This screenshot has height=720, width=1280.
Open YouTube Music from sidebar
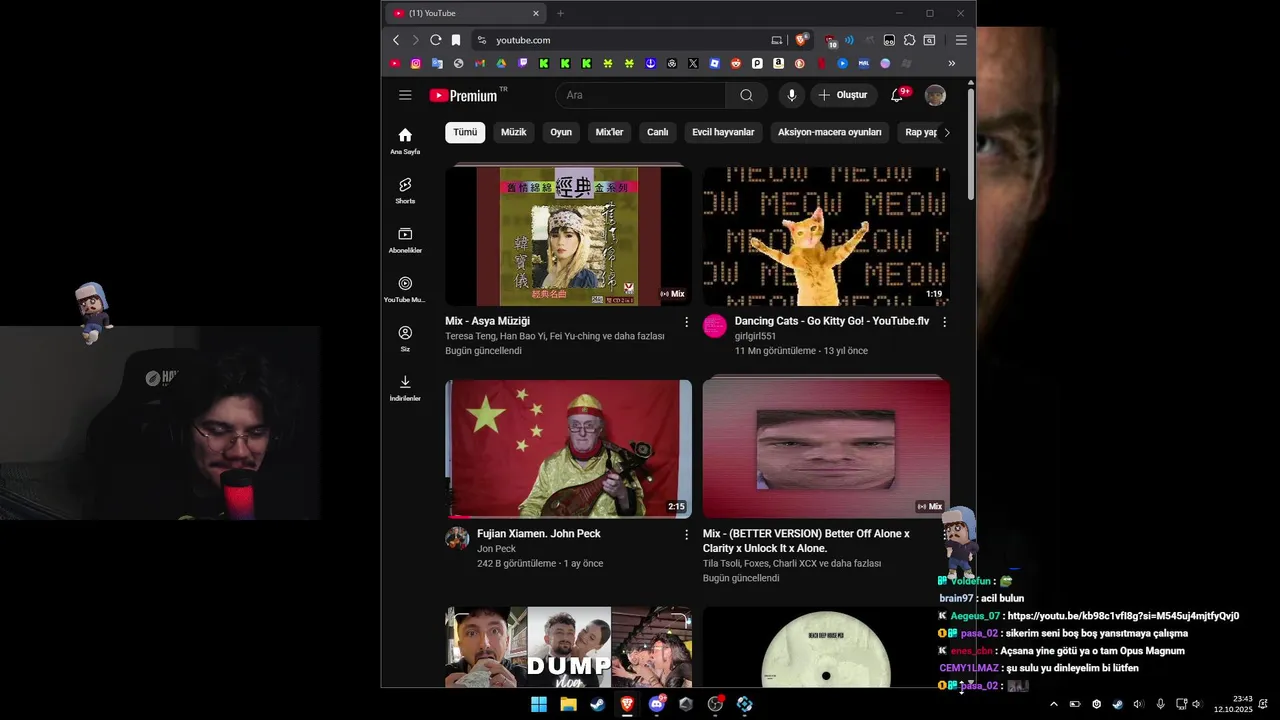pyautogui.click(x=405, y=290)
